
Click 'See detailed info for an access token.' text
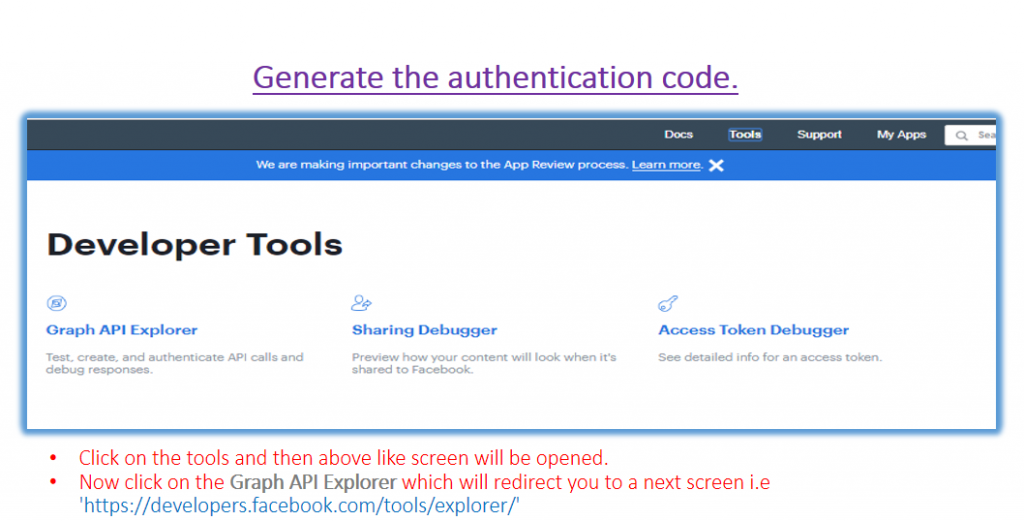click(770, 357)
